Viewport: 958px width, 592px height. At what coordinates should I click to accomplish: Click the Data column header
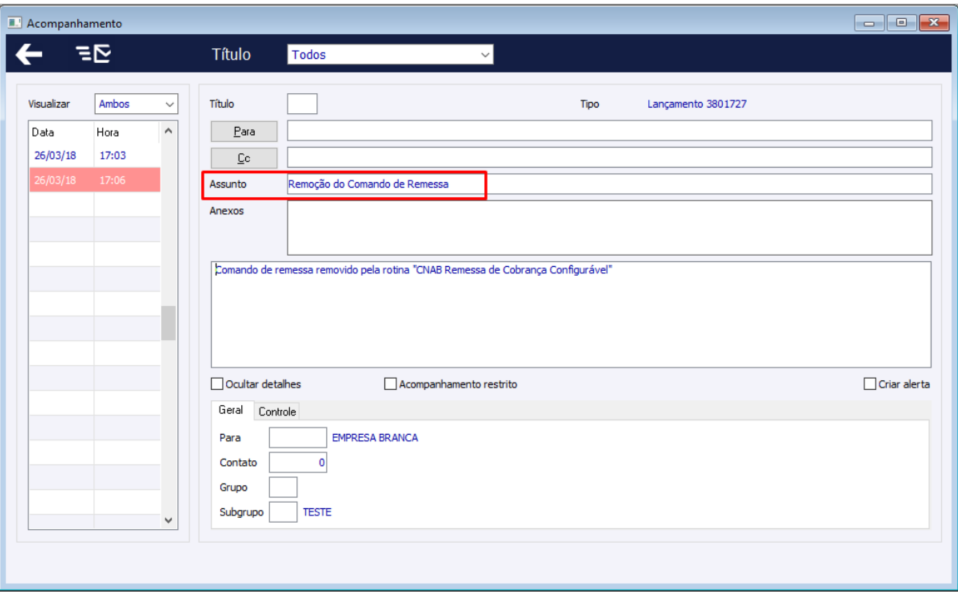coord(61,132)
